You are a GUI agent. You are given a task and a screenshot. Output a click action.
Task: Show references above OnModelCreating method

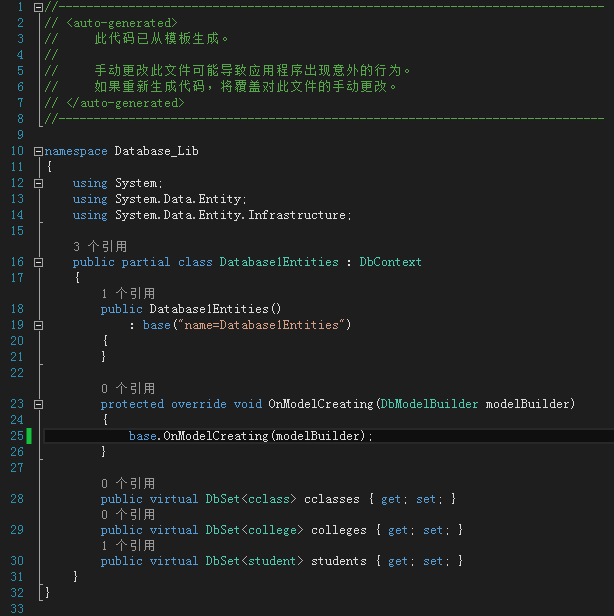(x=128, y=389)
